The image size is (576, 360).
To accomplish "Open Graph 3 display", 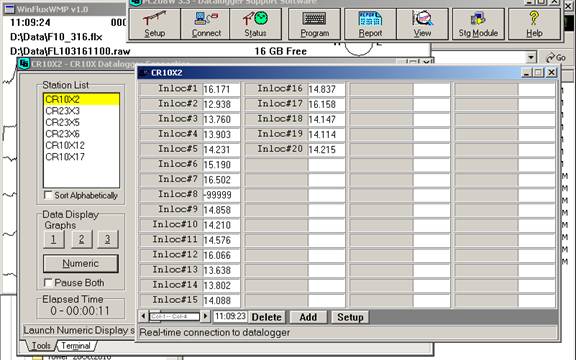I will click(x=108, y=239).
